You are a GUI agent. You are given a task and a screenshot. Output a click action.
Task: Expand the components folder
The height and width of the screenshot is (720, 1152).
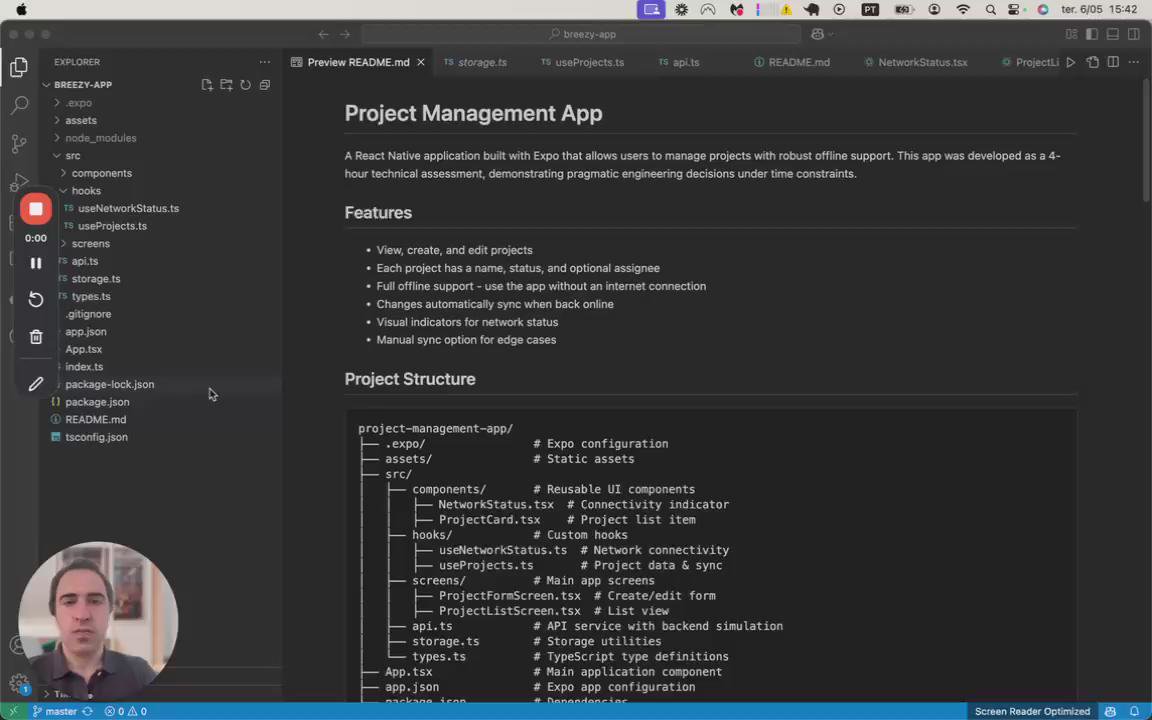(x=101, y=173)
